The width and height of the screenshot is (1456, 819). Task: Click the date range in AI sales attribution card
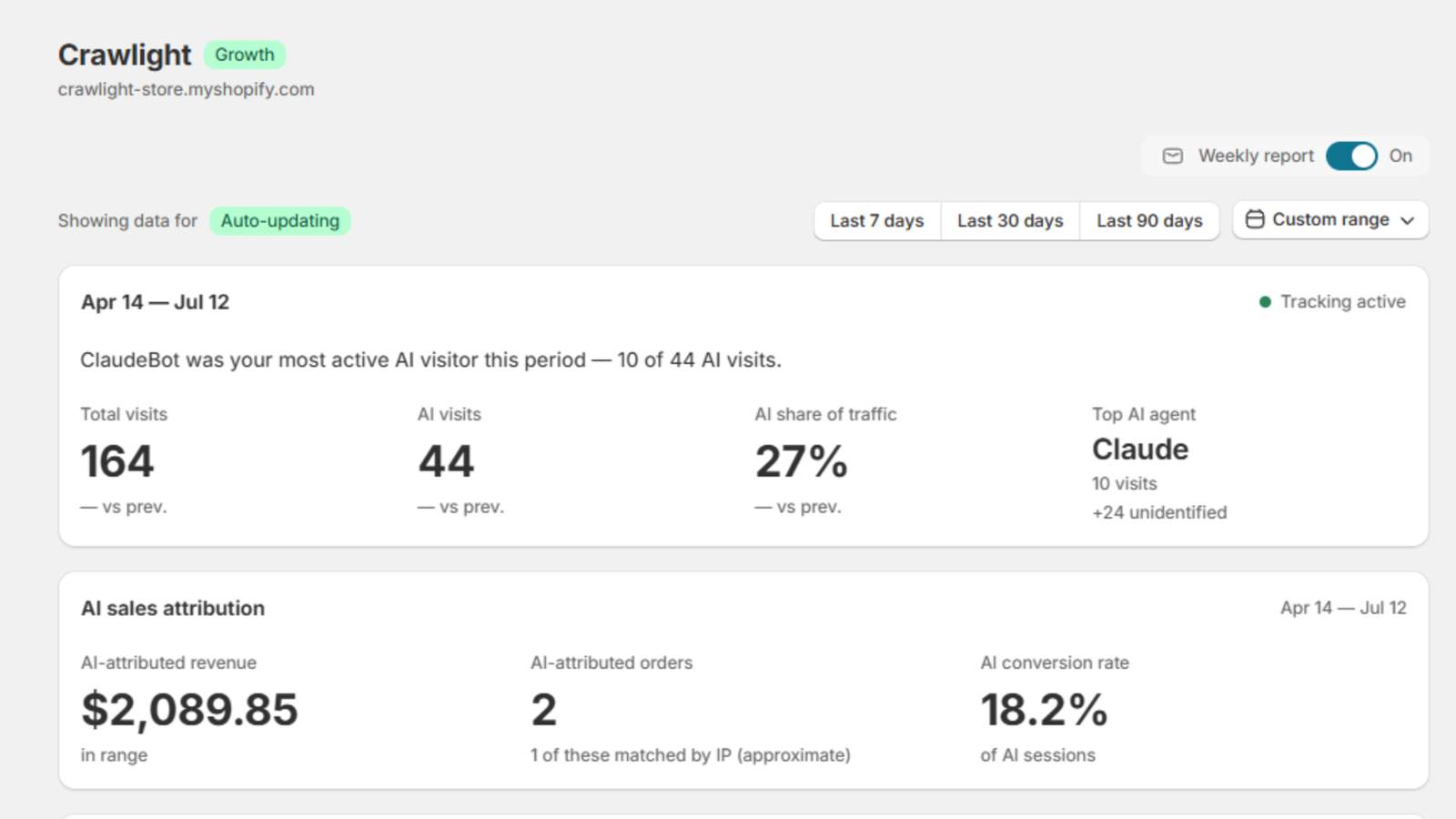1343,608
